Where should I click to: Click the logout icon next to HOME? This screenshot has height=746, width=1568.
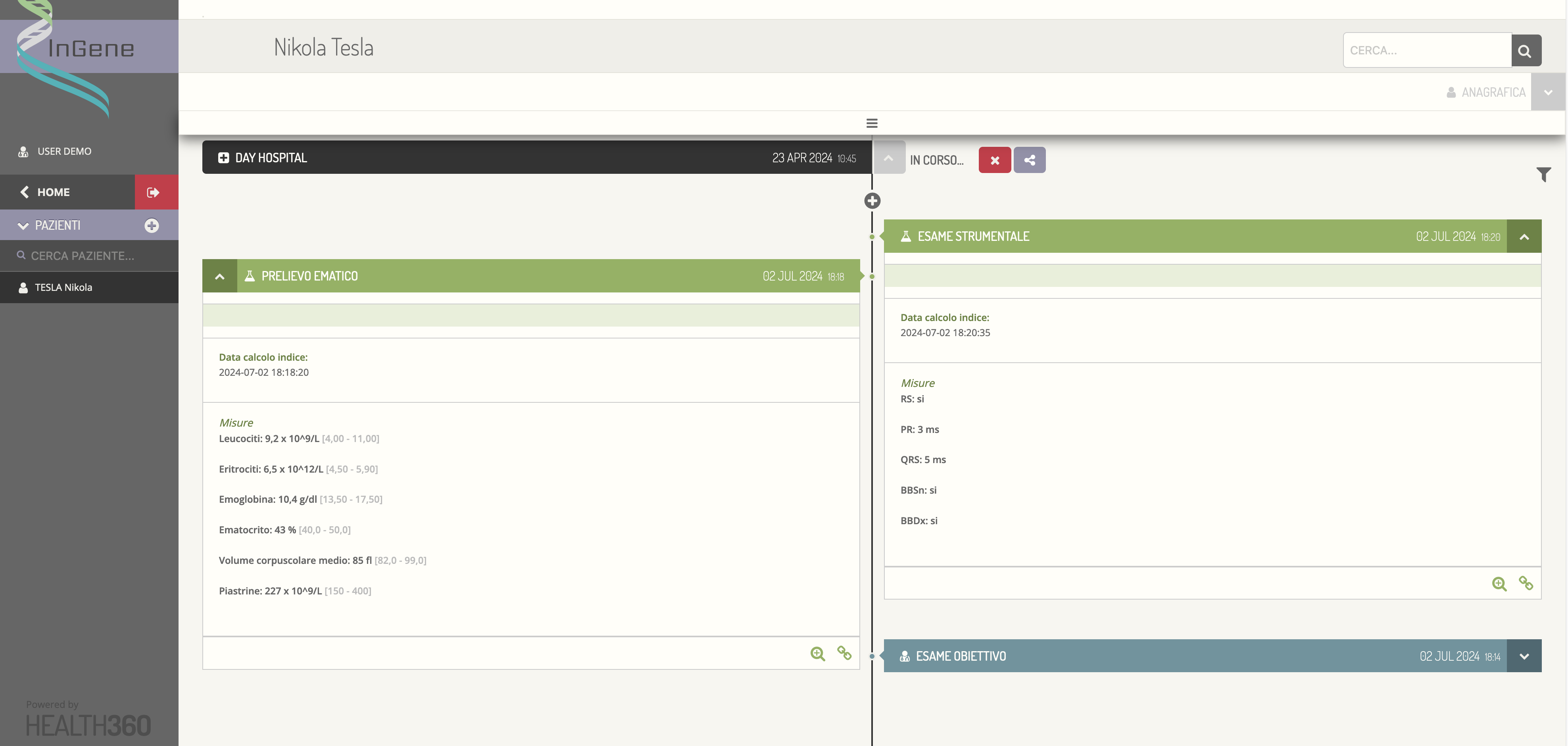156,192
